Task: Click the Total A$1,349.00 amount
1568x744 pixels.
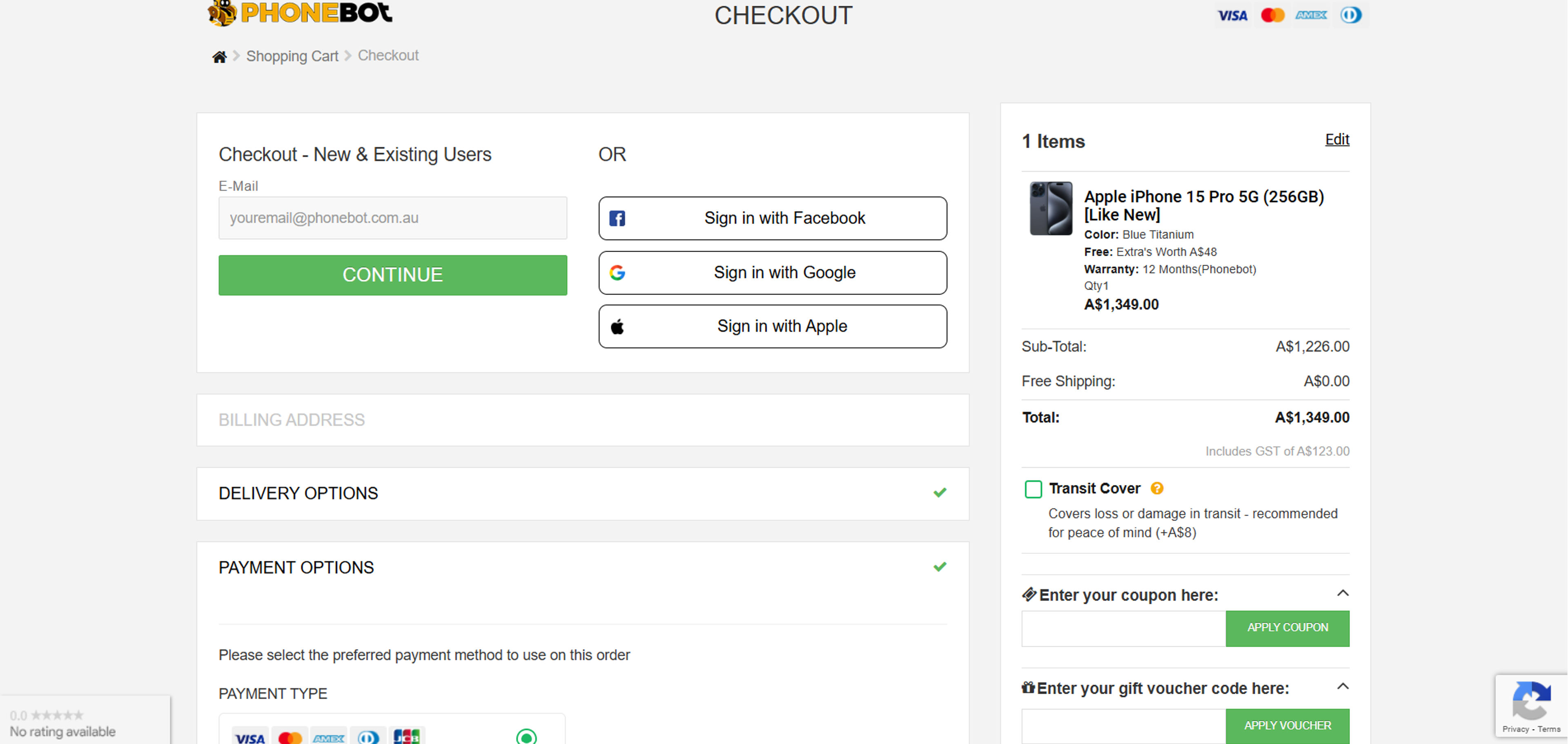Action: click(1312, 418)
